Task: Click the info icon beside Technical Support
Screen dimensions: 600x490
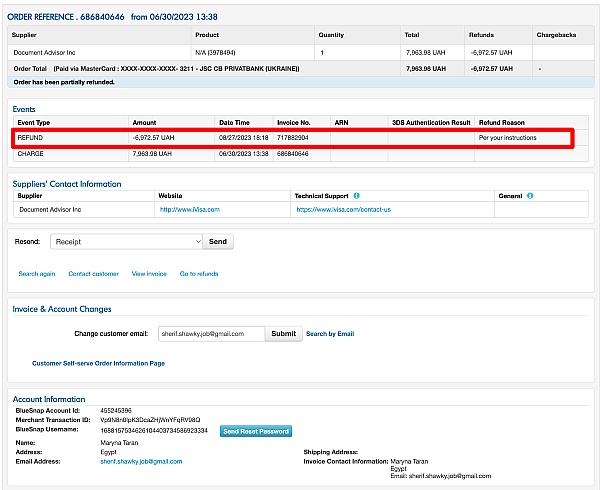Action: (357, 196)
